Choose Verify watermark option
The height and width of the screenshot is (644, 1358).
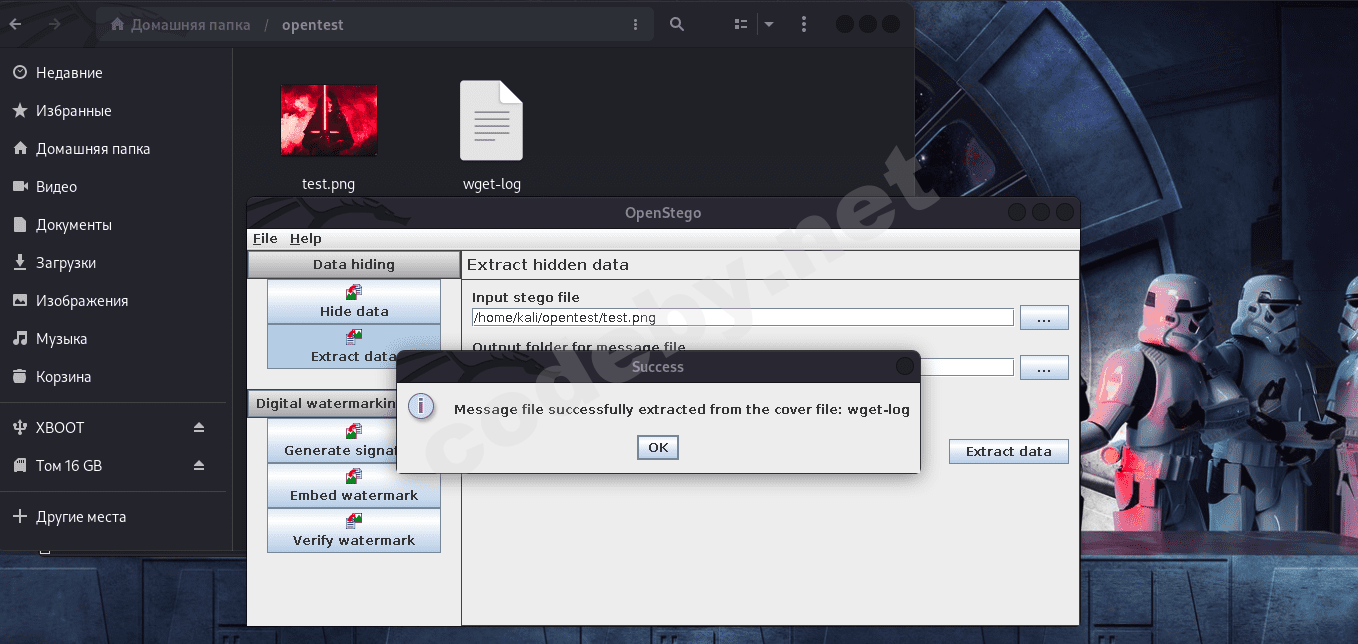tap(354, 530)
